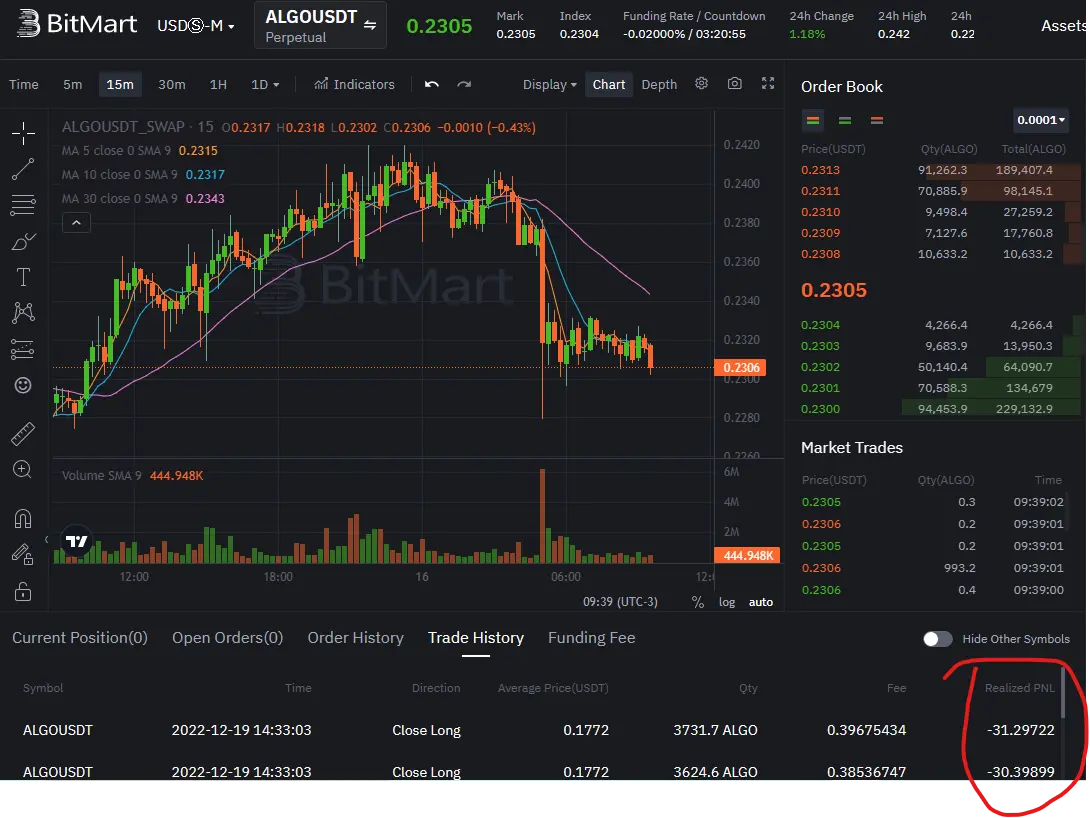
Task: Select the 5m timeframe
Action: [72, 84]
